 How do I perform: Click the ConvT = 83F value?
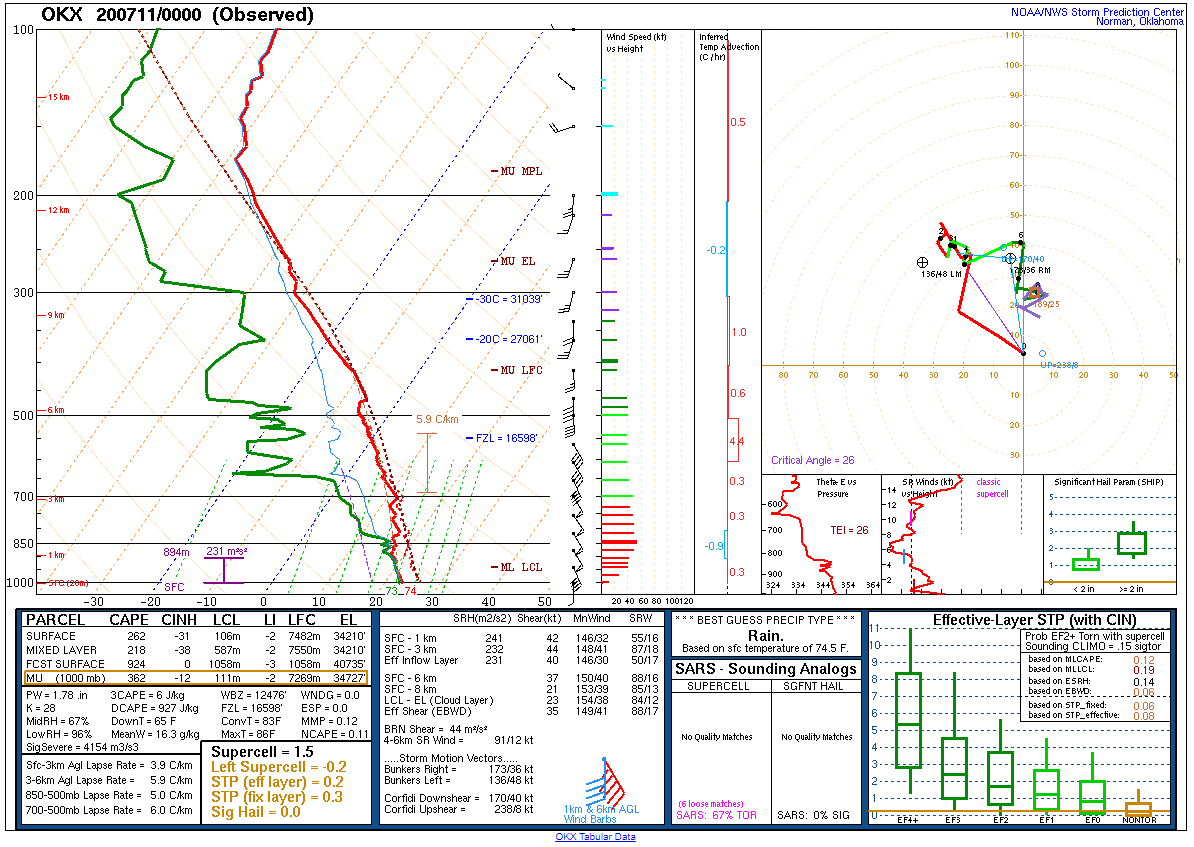[x=251, y=721]
